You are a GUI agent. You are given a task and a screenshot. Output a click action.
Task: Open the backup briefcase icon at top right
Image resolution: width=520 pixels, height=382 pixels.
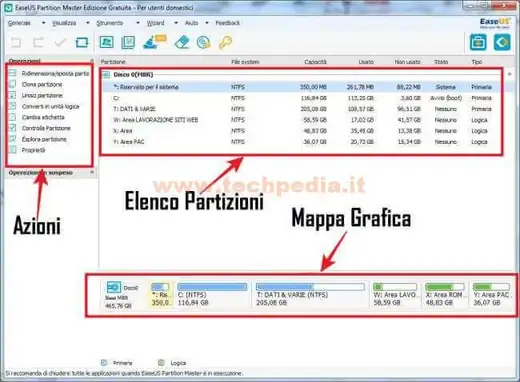click(x=478, y=42)
